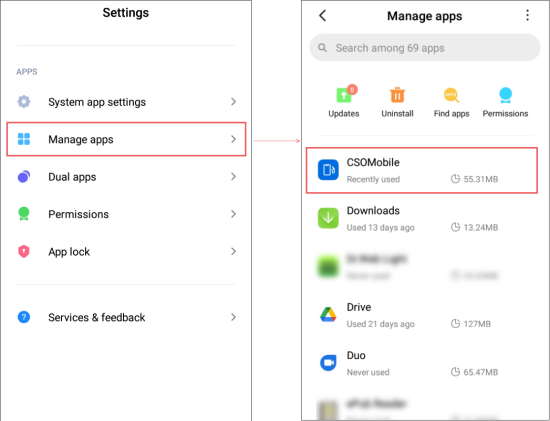Open Manage apps in Settings
The image size is (550, 421).
(x=126, y=139)
